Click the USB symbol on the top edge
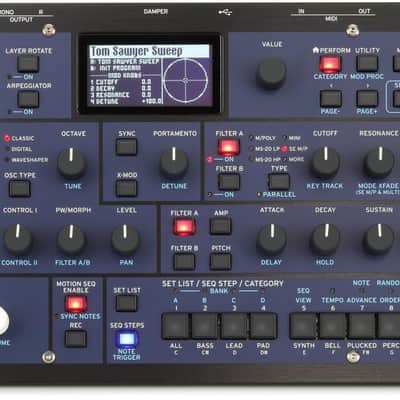The image size is (400, 400). click(225, 12)
